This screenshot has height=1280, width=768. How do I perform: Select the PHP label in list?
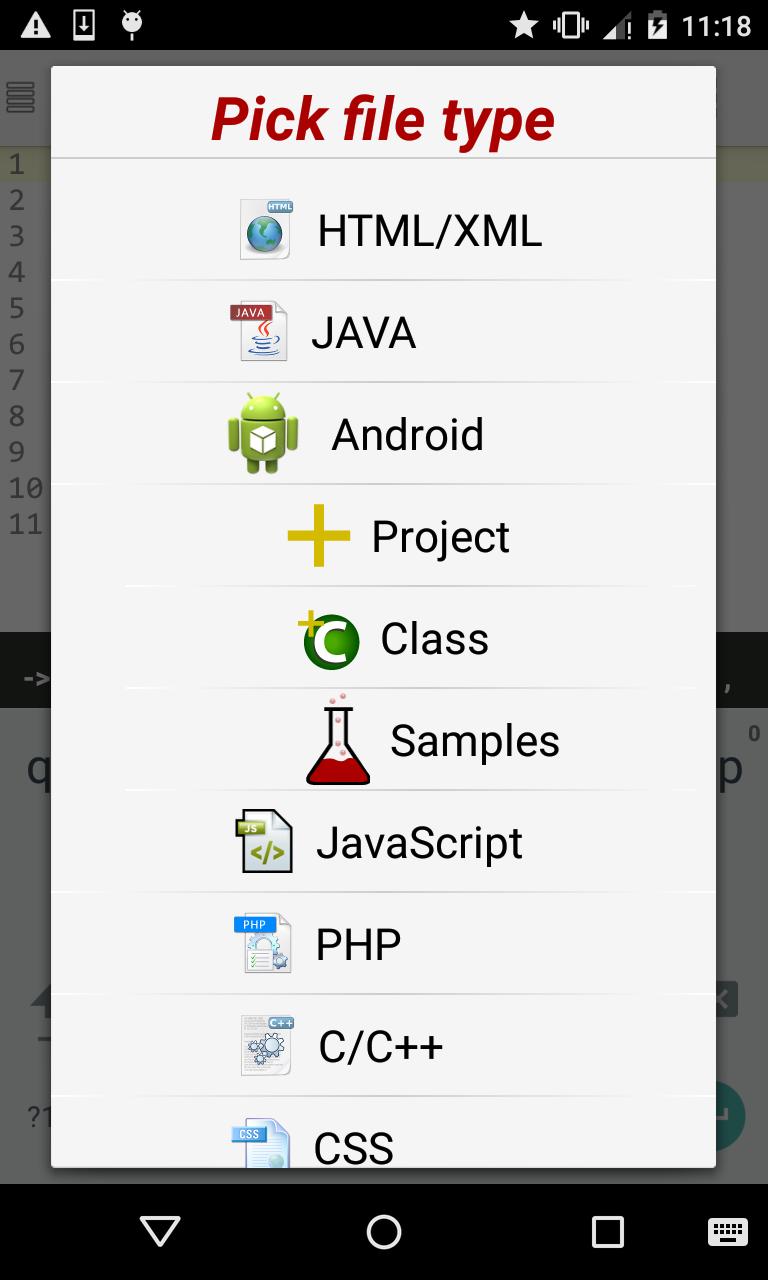click(358, 945)
